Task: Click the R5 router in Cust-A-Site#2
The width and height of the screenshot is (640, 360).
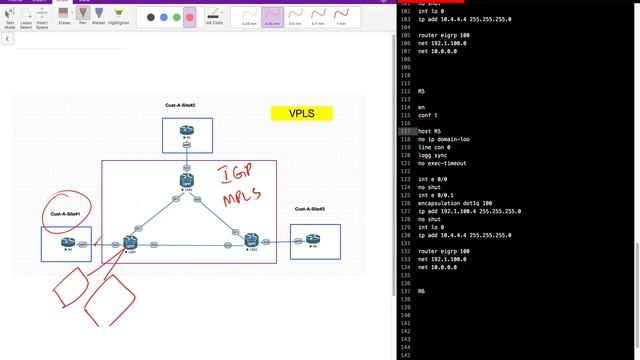Action: (187, 131)
